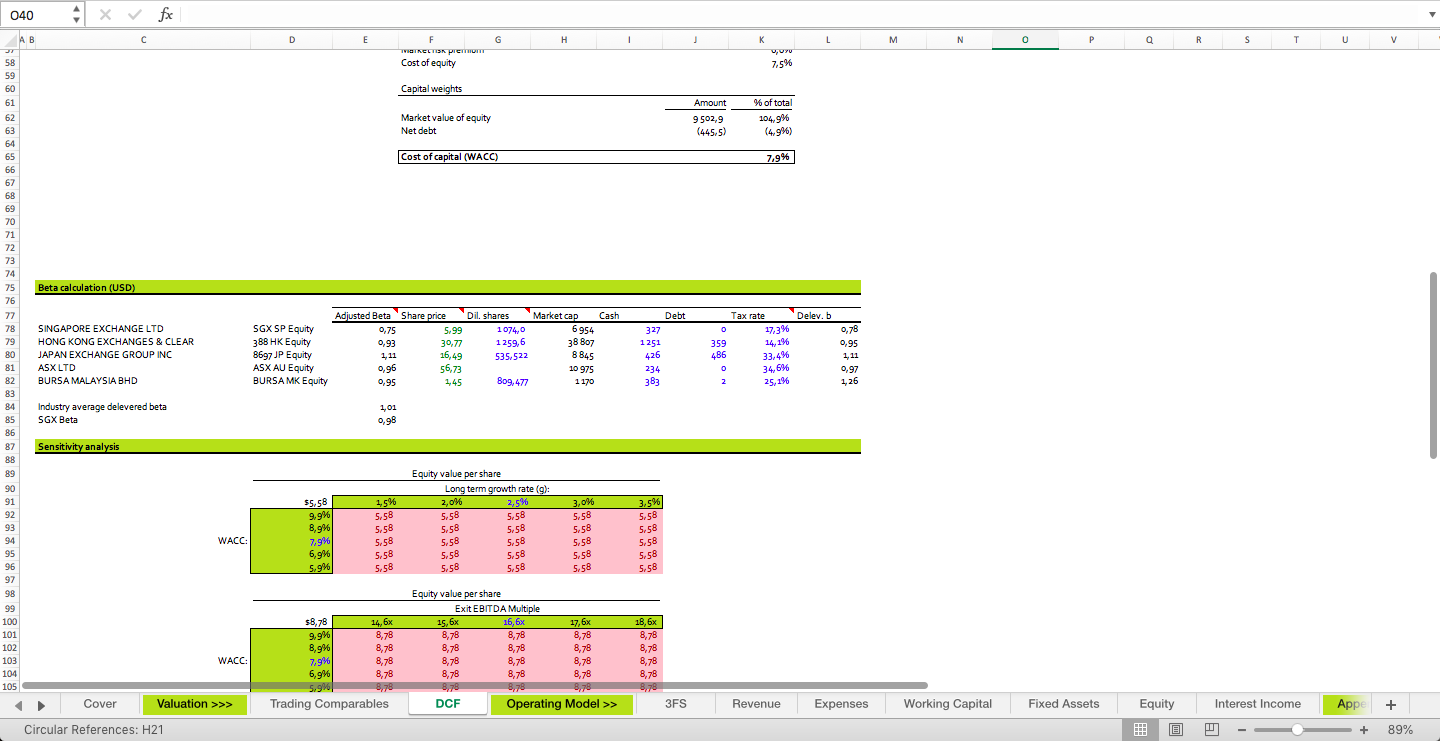This screenshot has width=1440, height=741.
Task: Click the confirm entry checkmark icon
Action: click(x=135, y=15)
